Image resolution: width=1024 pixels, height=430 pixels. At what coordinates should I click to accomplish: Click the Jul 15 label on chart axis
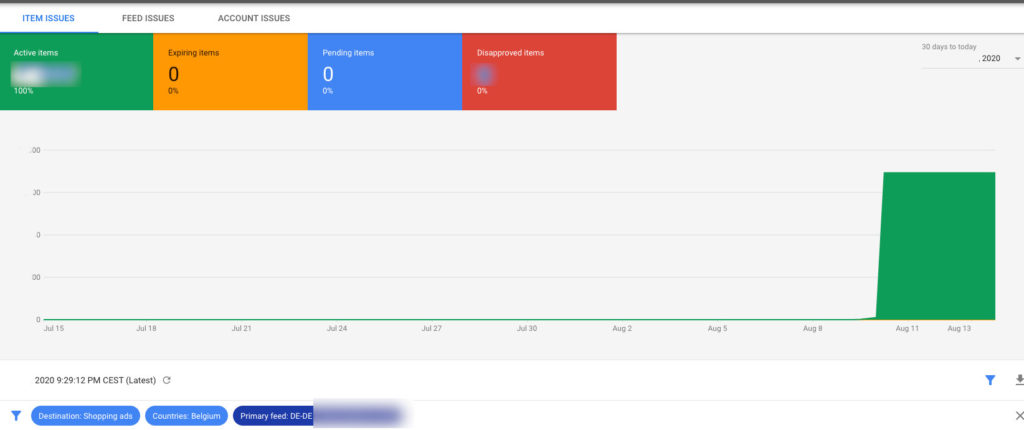tap(56, 328)
